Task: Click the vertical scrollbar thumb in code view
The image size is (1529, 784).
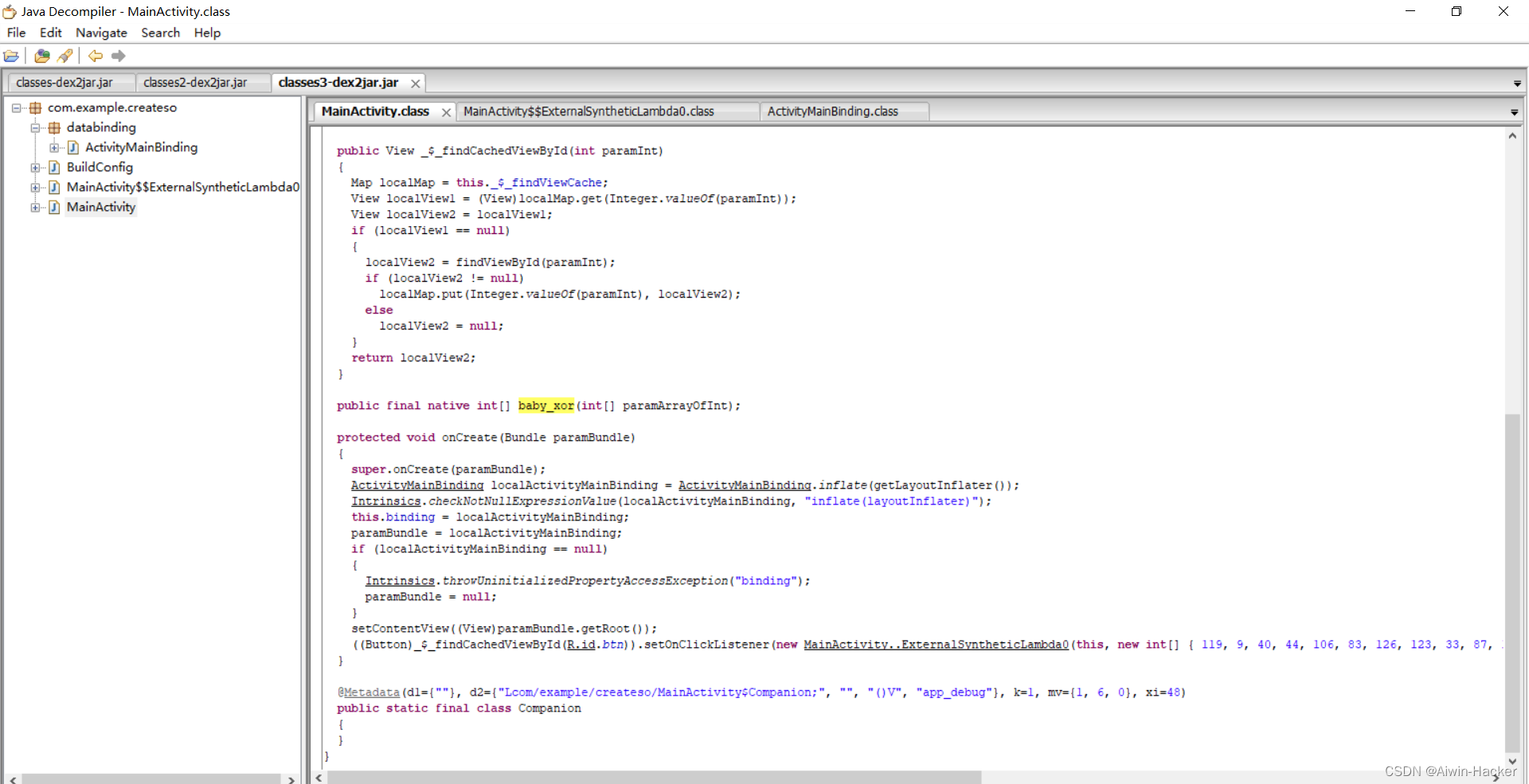Action: (x=1512, y=583)
